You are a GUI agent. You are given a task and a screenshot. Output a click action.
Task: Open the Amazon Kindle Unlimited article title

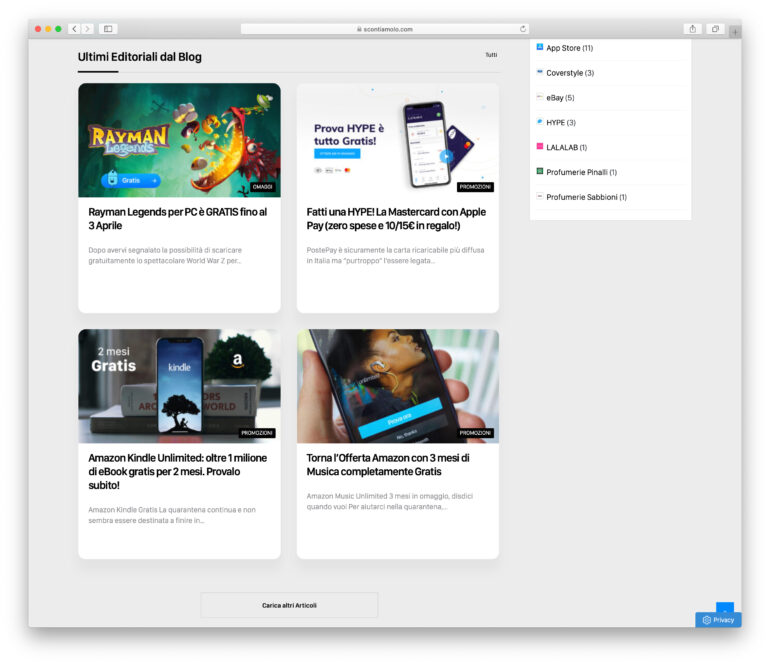pos(178,471)
